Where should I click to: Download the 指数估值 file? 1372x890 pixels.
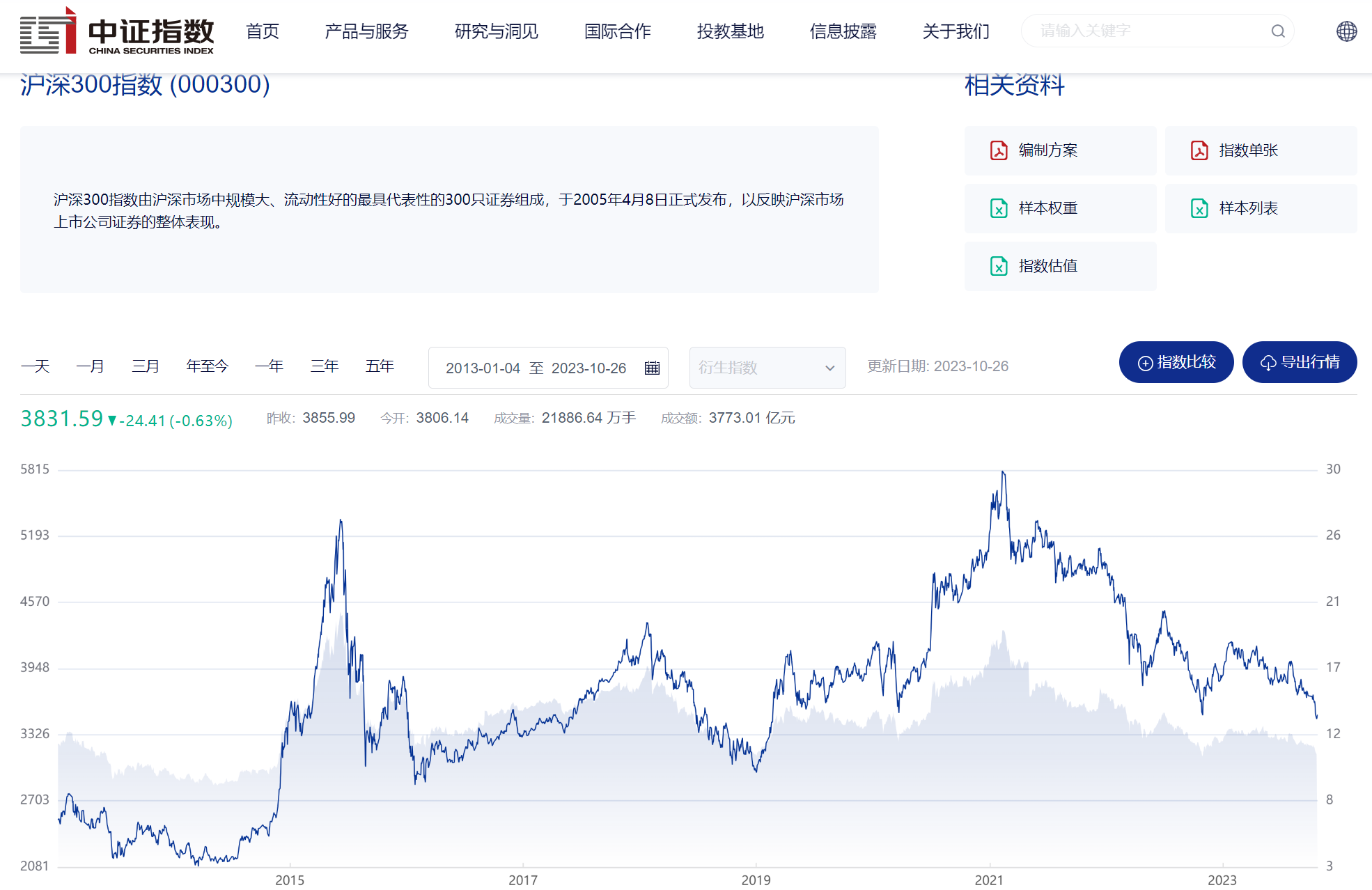[x=1060, y=266]
